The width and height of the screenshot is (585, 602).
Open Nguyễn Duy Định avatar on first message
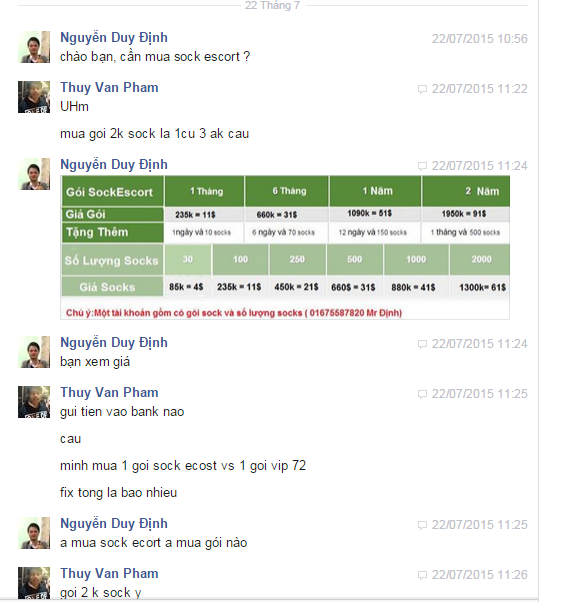34,47
